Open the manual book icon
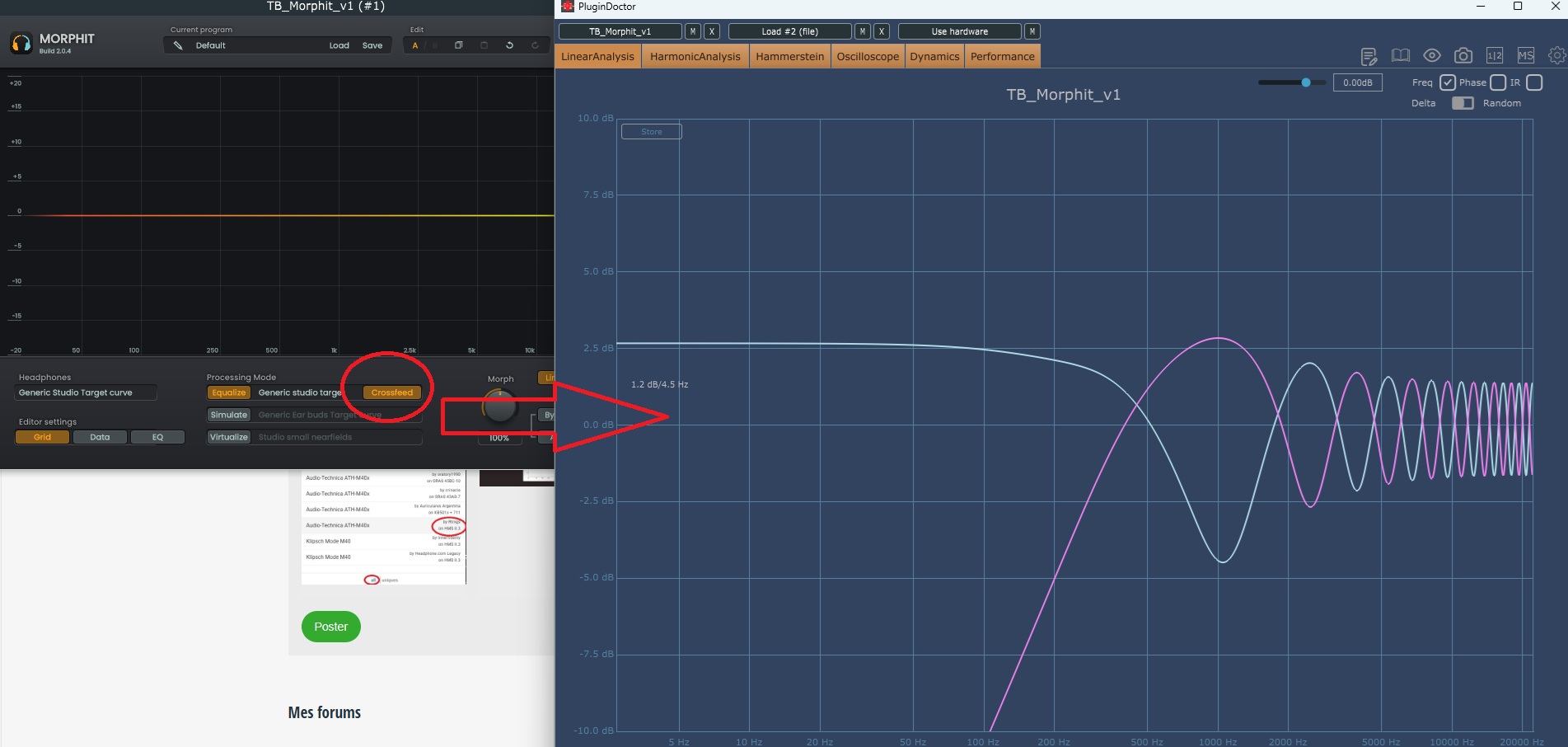The height and width of the screenshot is (747, 1568). tap(1400, 55)
